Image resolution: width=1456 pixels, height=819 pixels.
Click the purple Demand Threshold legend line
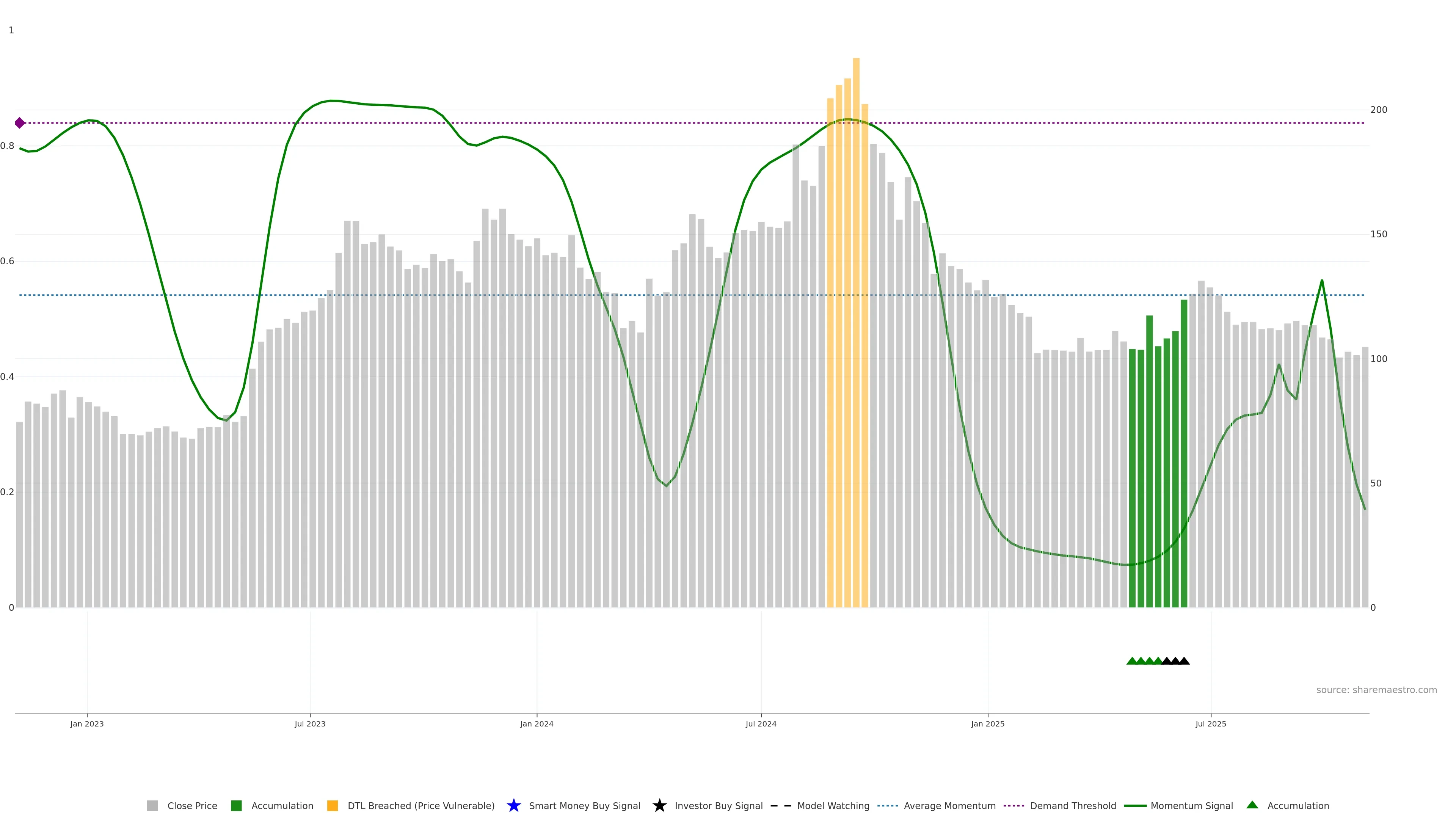[x=1014, y=805]
